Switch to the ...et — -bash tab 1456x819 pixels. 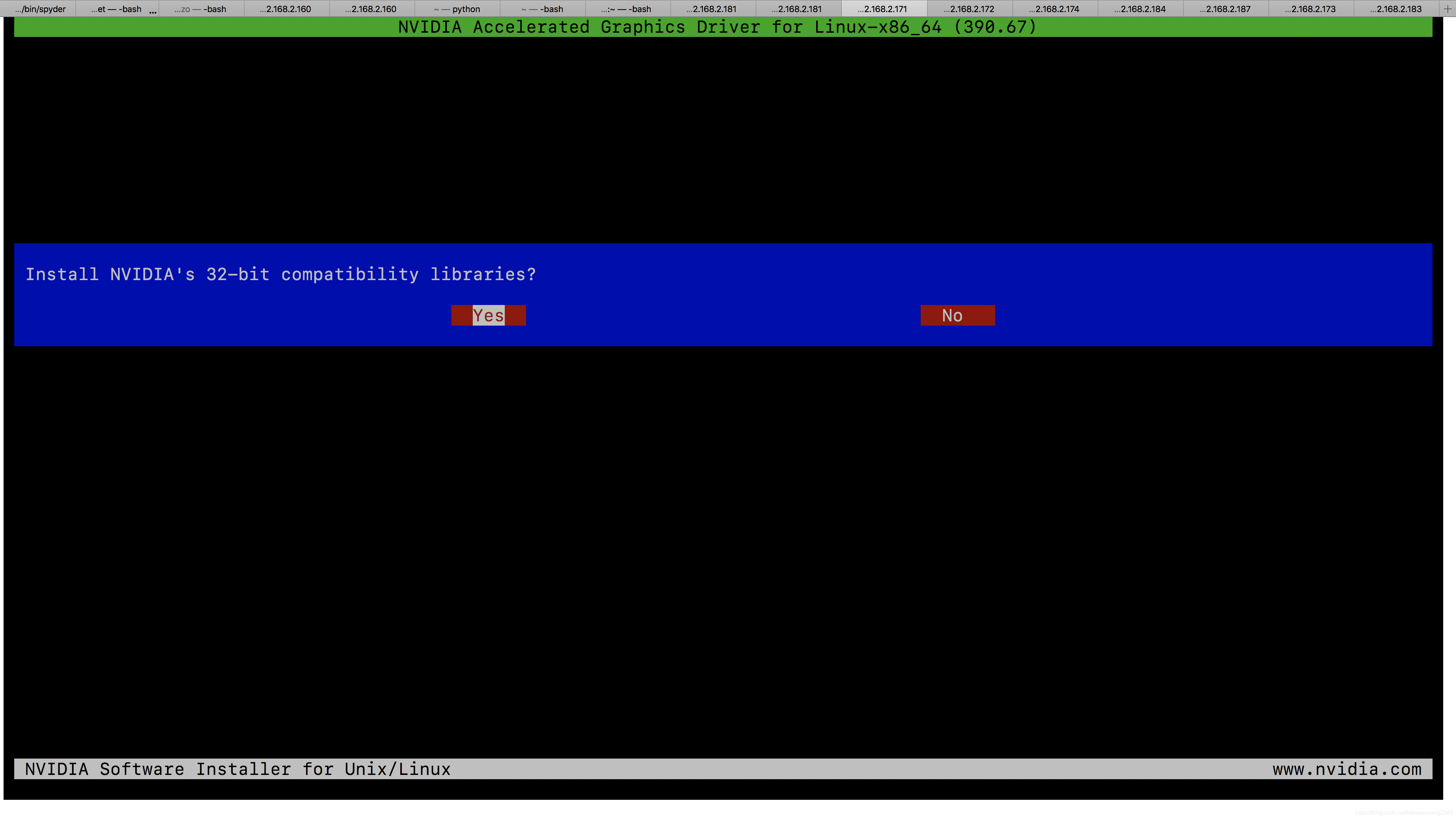(x=117, y=9)
